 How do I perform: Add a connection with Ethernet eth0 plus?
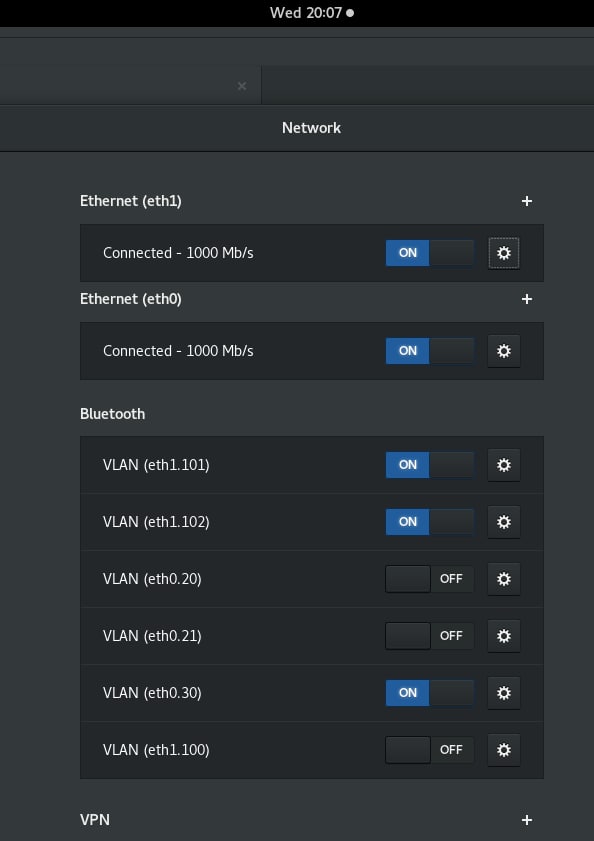526,299
